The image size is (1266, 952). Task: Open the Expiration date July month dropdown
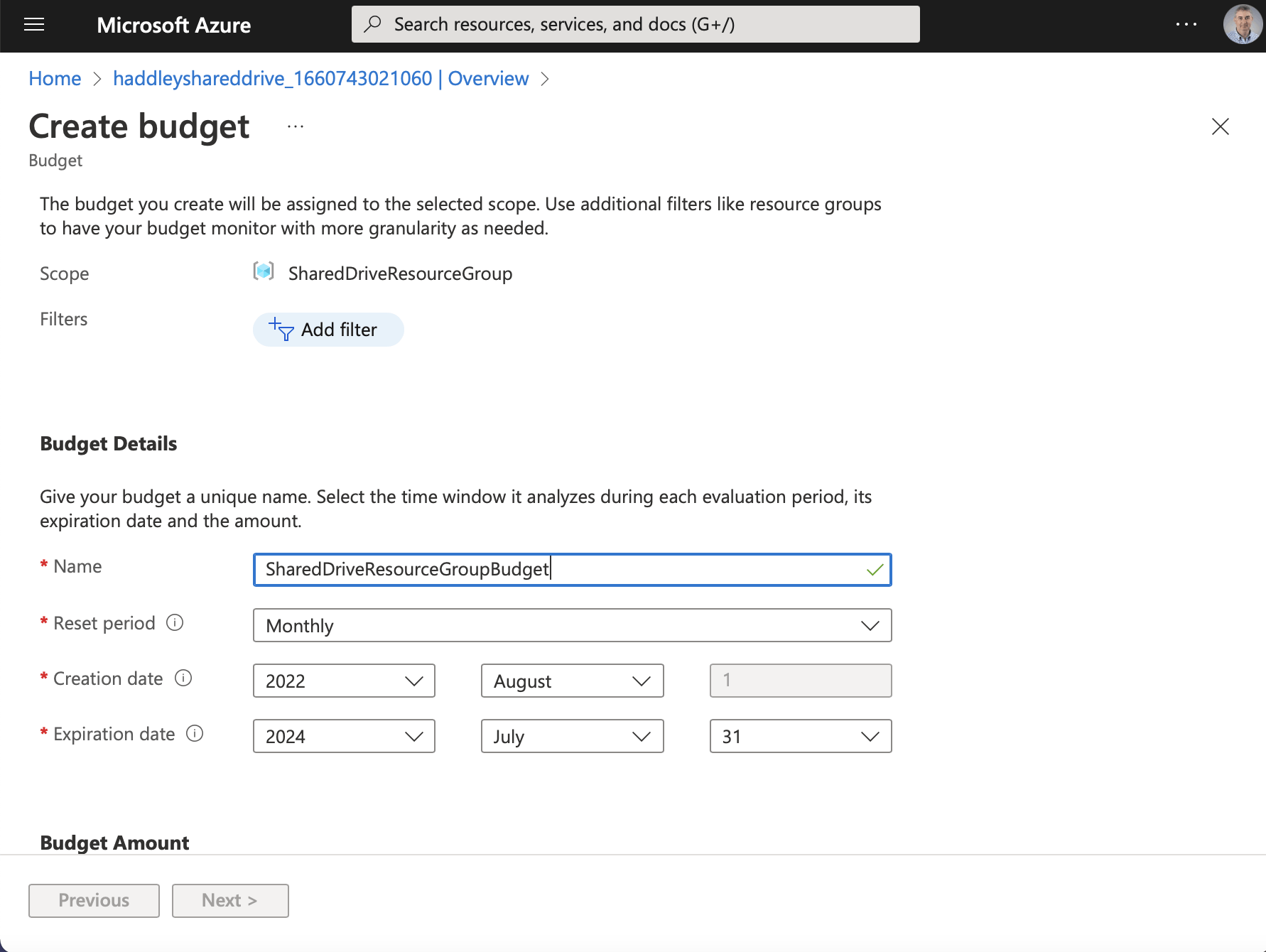point(572,737)
